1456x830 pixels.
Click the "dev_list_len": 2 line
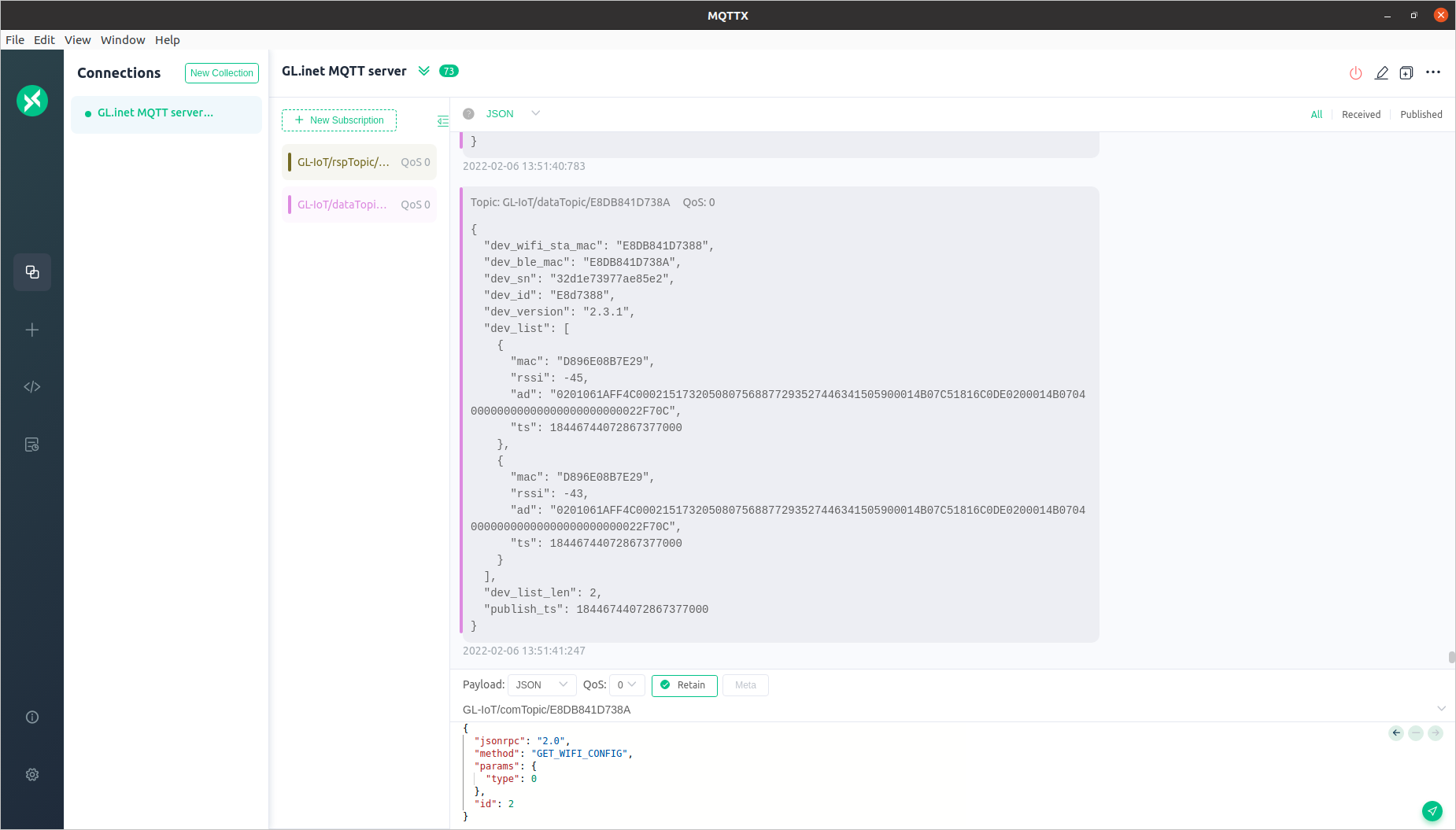[542, 593]
